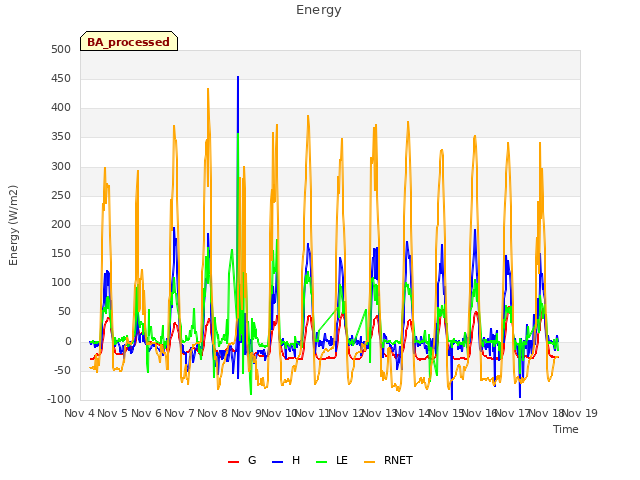Image resolution: width=640 pixels, height=480 pixels.
Task: Click the blue H dip to -100 near Nov 15
Action: click(452, 398)
